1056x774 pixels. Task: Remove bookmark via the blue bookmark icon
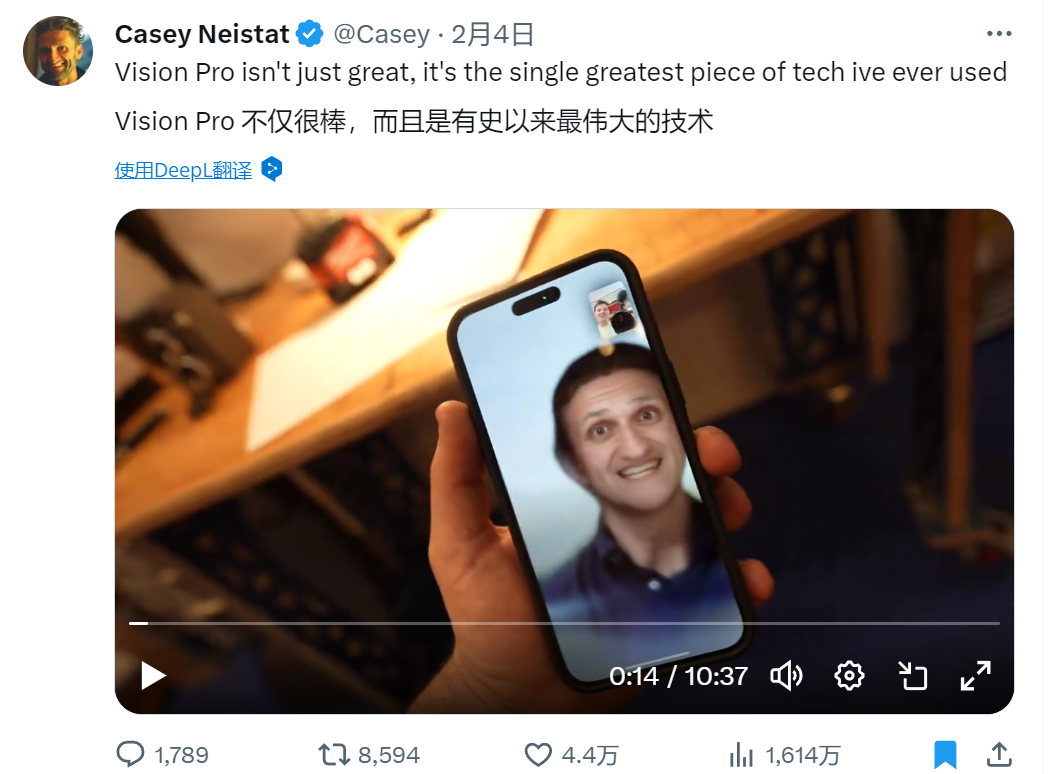tap(945, 754)
